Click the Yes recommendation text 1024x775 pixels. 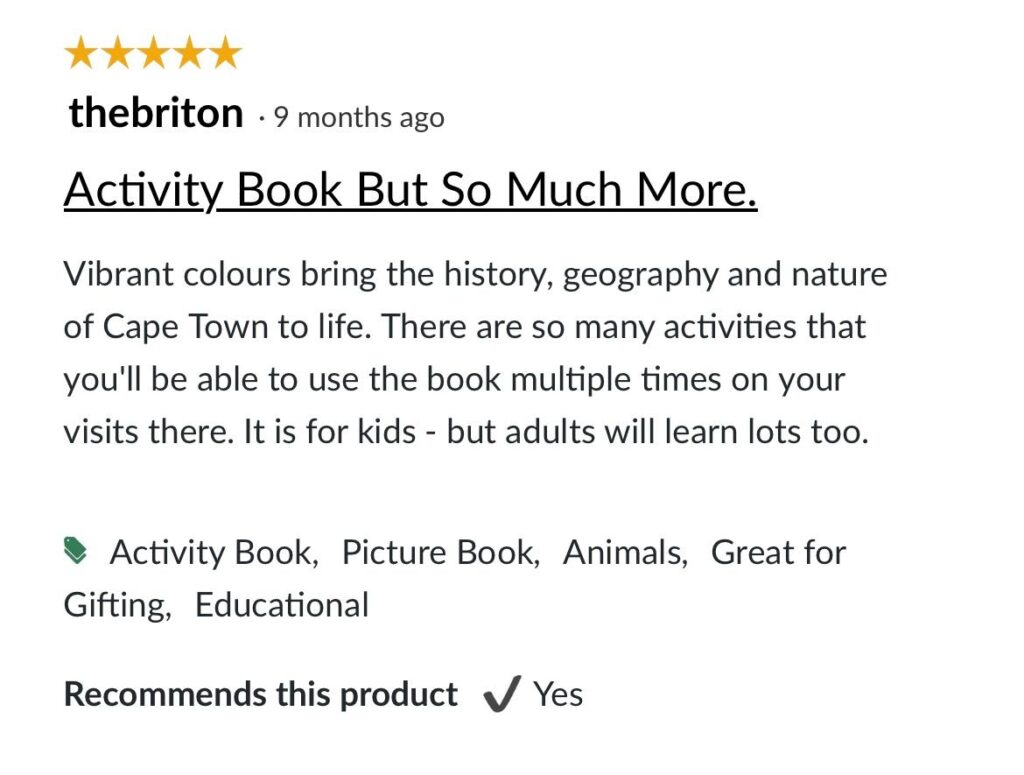(x=558, y=694)
